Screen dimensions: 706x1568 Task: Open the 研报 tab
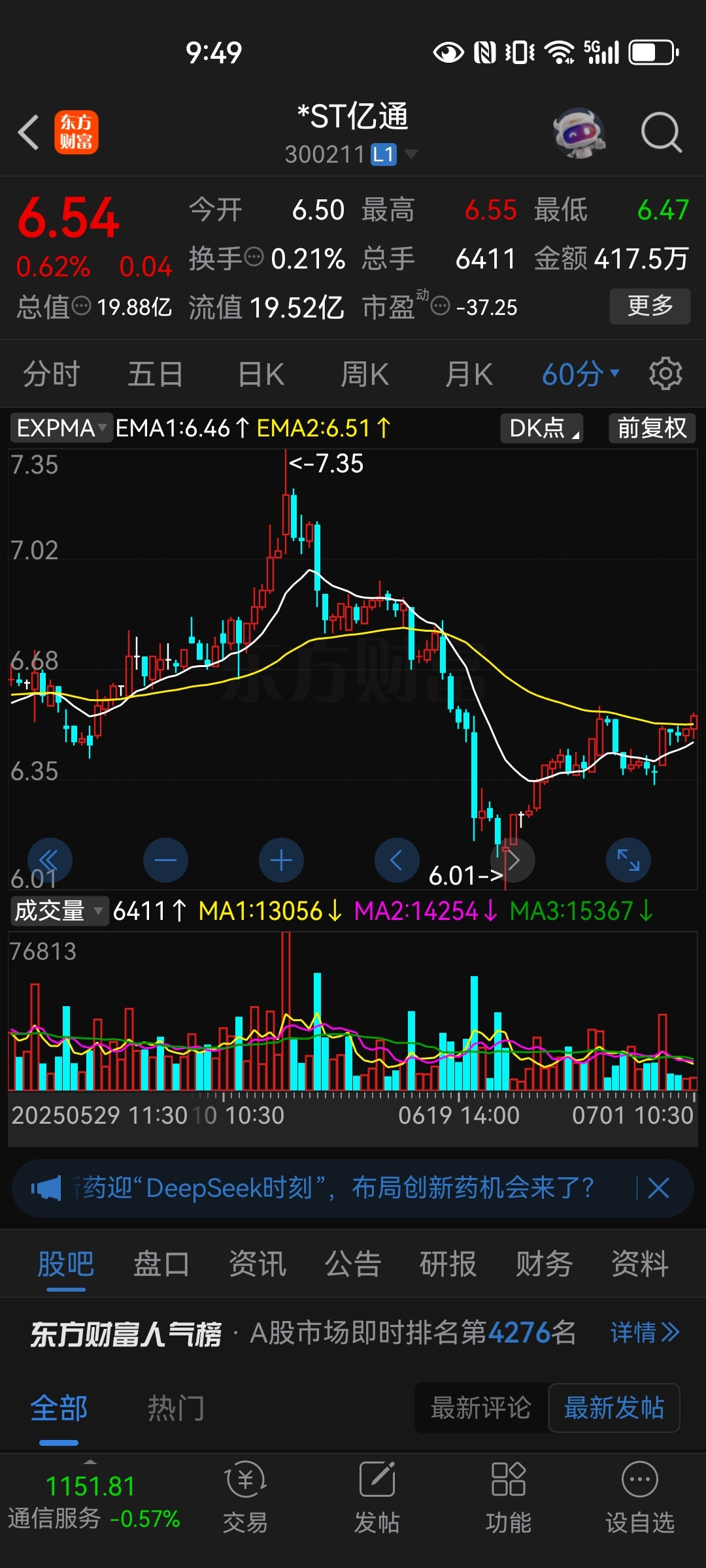click(x=448, y=1264)
